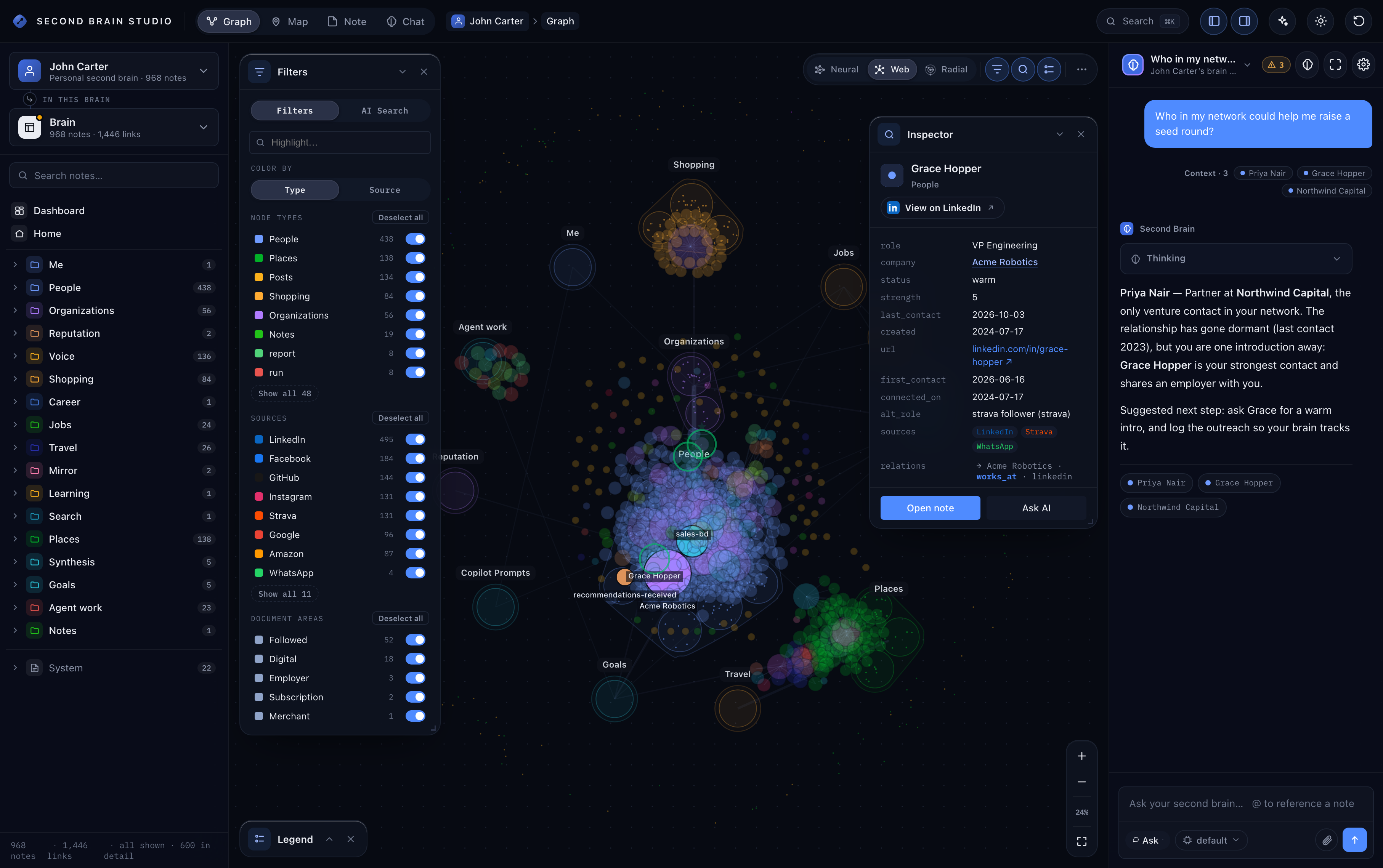Click the Highlight input field
Screen dimensions: 1383x868
(340, 143)
